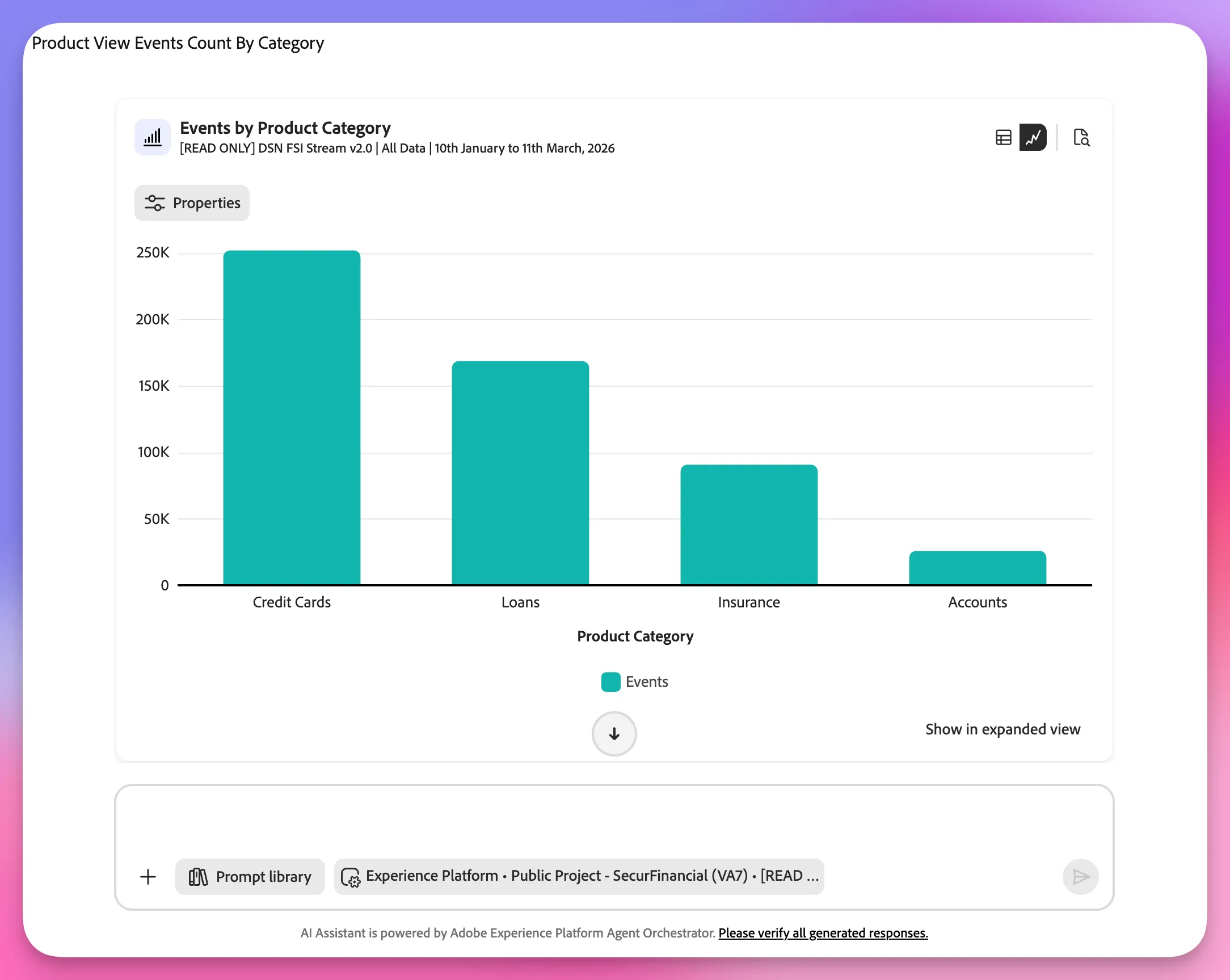Viewport: 1230px width, 980px height.
Task: Select the Loans bar in chart
Action: 520,473
